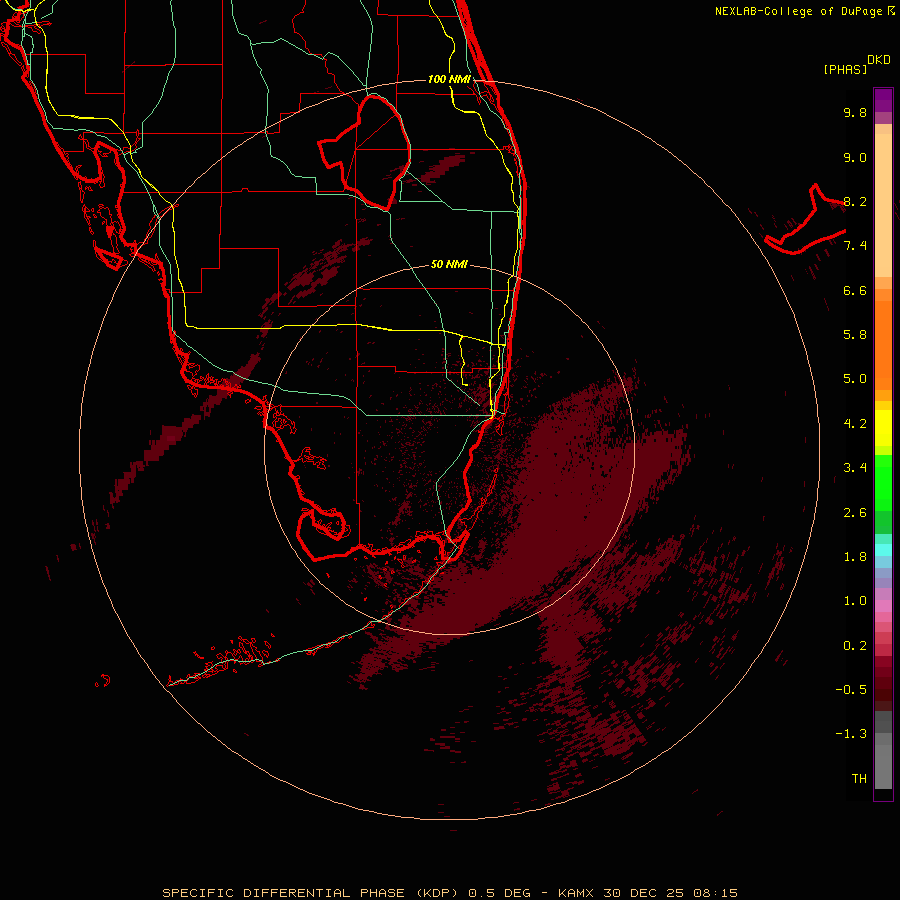The height and width of the screenshot is (900, 900).
Task: Click the 0.2 scale value
Action: [x=855, y=646]
